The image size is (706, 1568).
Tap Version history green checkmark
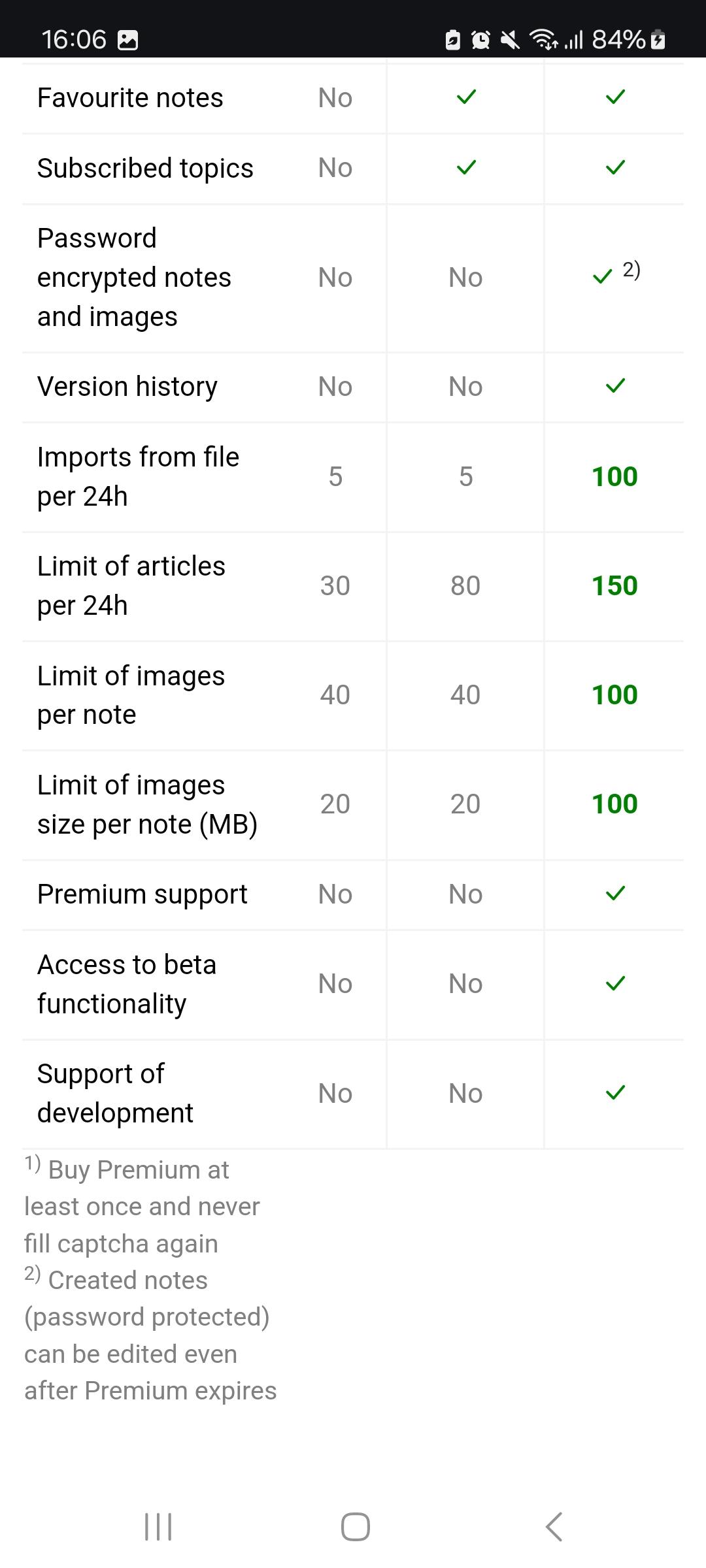(x=615, y=386)
